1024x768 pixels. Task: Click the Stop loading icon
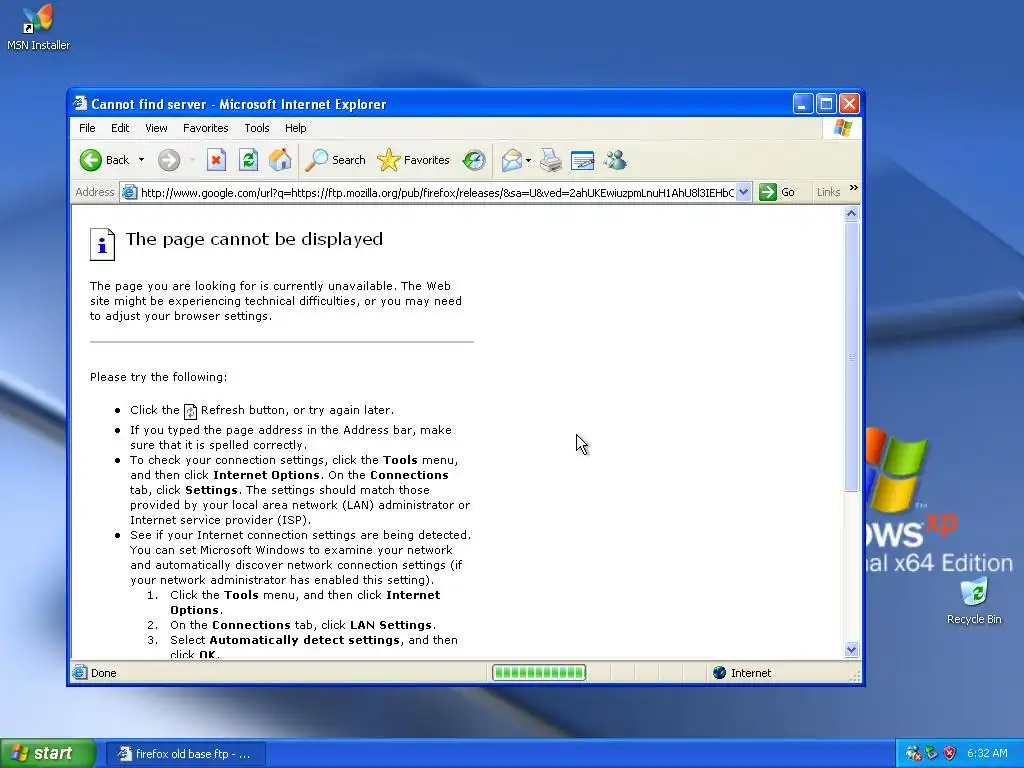[x=216, y=160]
